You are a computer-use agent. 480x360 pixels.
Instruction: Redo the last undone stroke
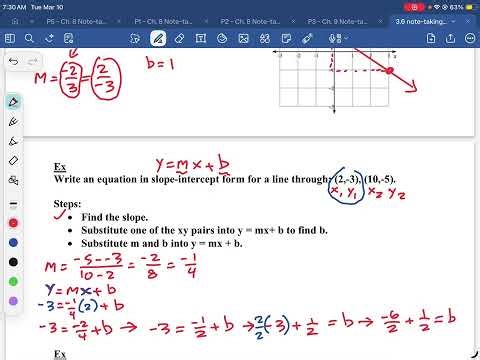pos(33,61)
